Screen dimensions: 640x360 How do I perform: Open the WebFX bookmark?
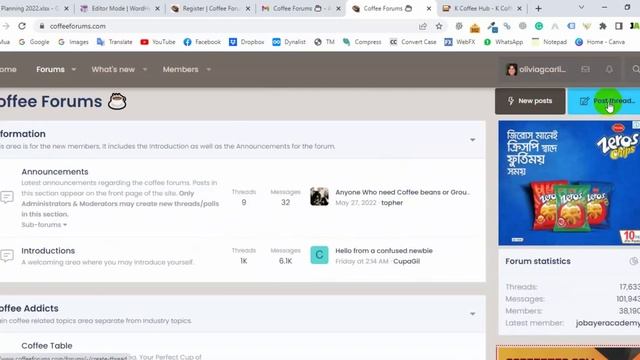click(460, 42)
